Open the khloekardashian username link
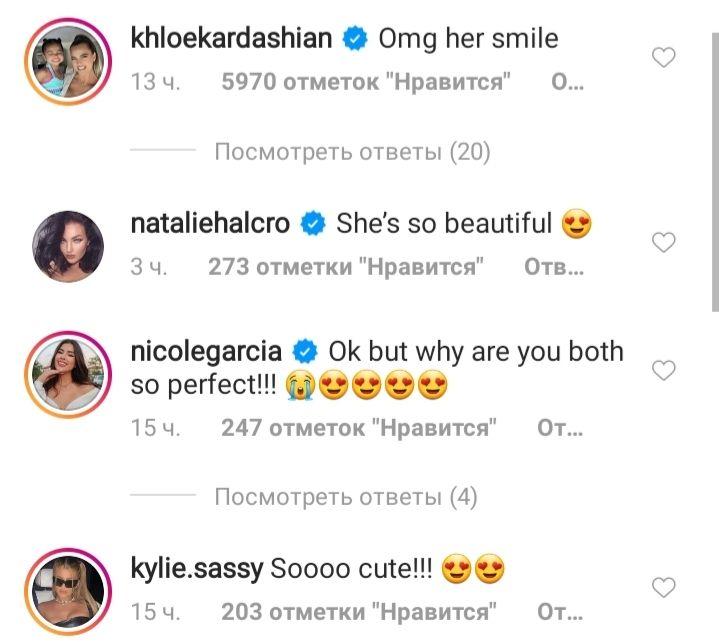This screenshot has width=719, height=642. (x=231, y=39)
